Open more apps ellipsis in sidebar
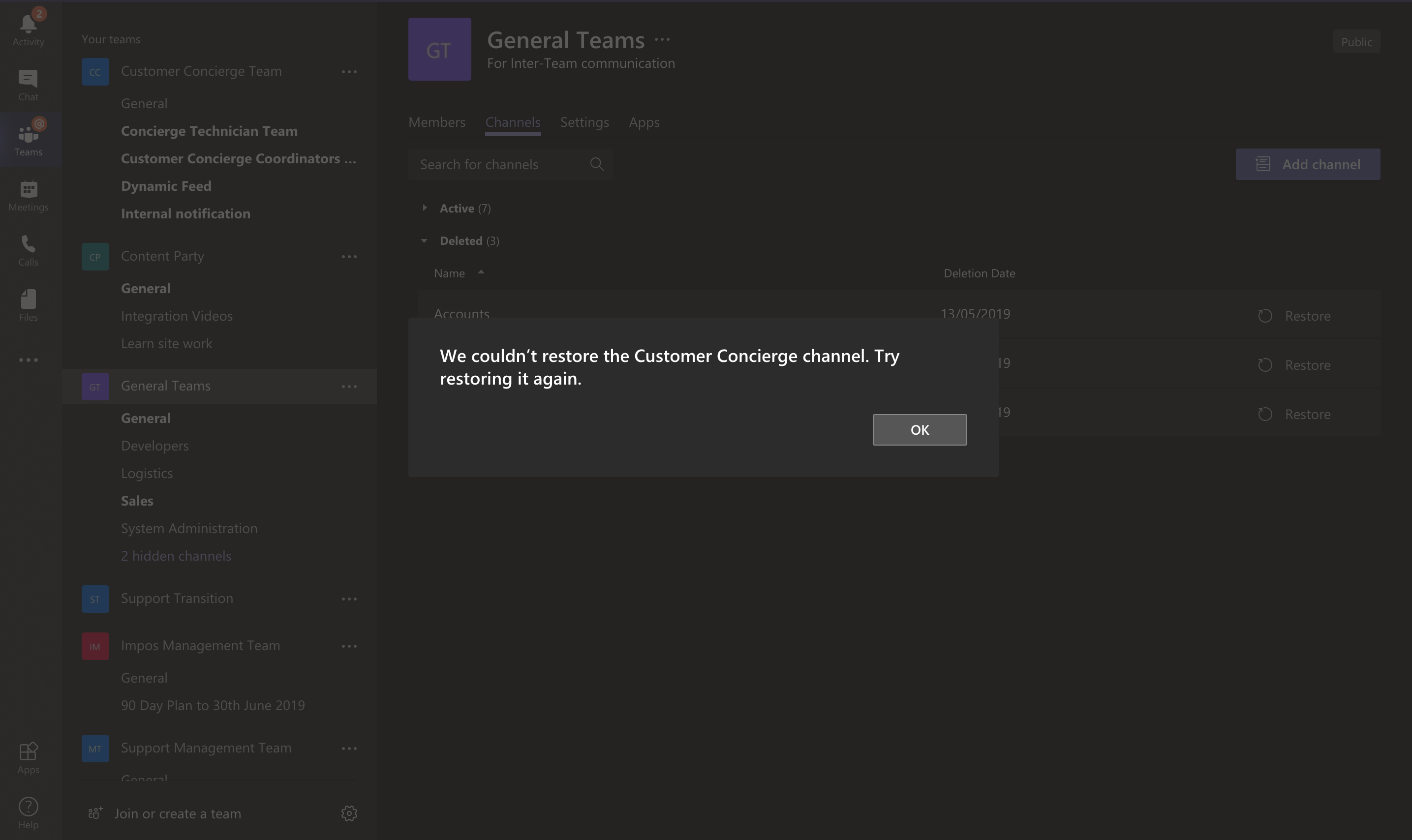Screen dimensions: 1412x840 point(29,360)
